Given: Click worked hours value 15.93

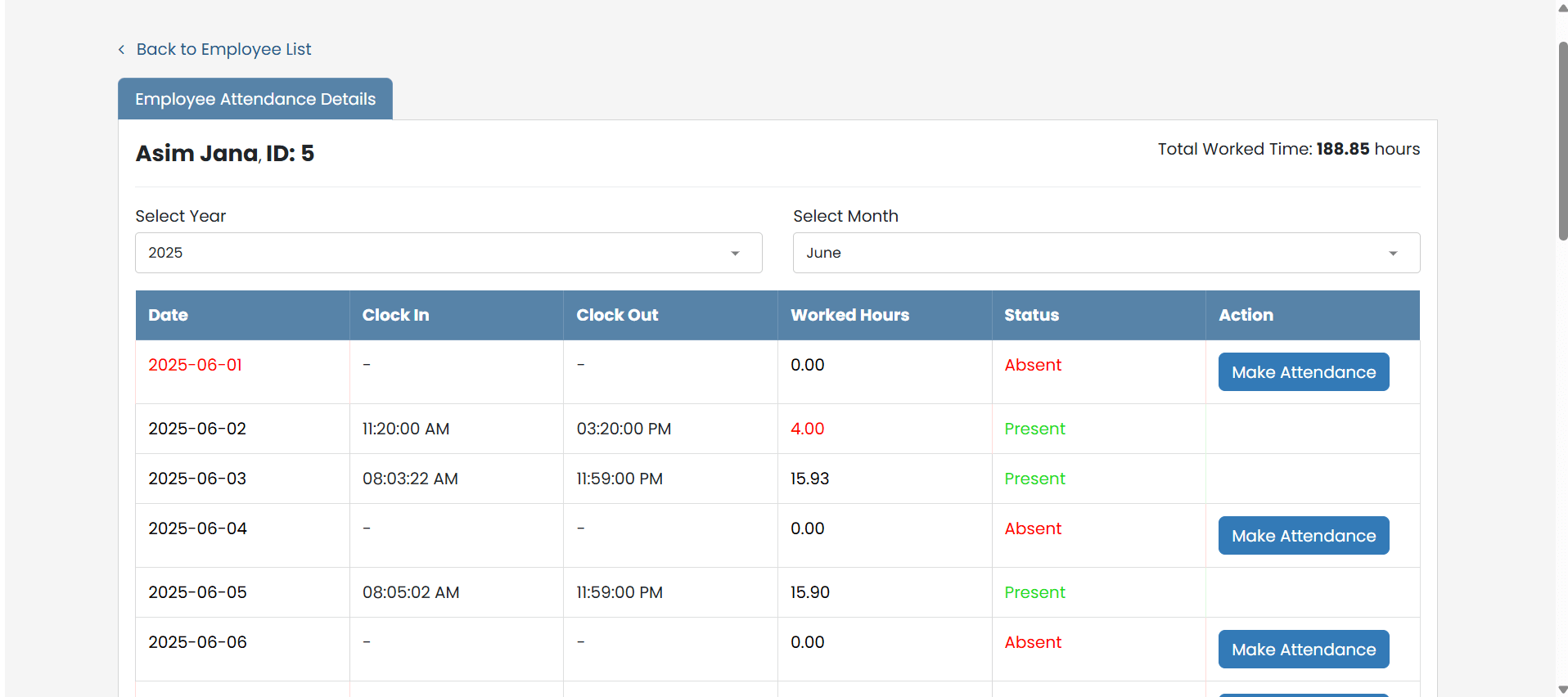Looking at the screenshot, I should pyautogui.click(x=809, y=479).
